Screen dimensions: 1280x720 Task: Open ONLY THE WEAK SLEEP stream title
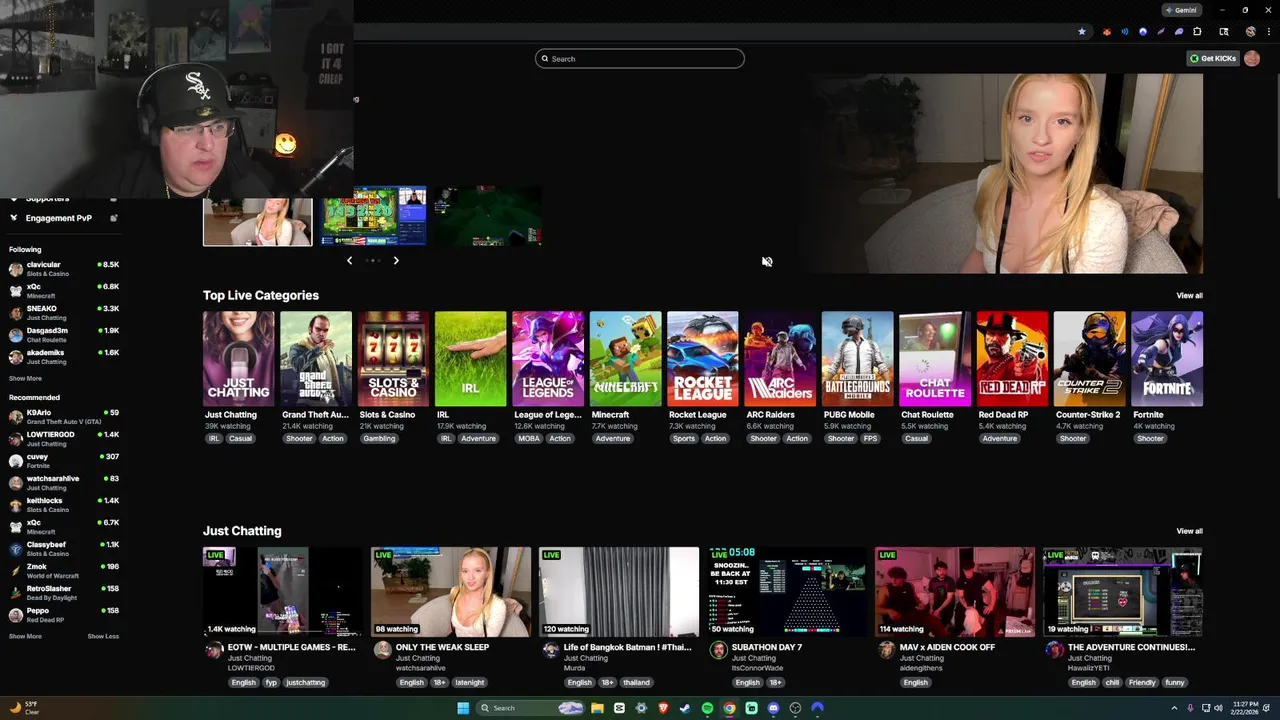coord(442,647)
